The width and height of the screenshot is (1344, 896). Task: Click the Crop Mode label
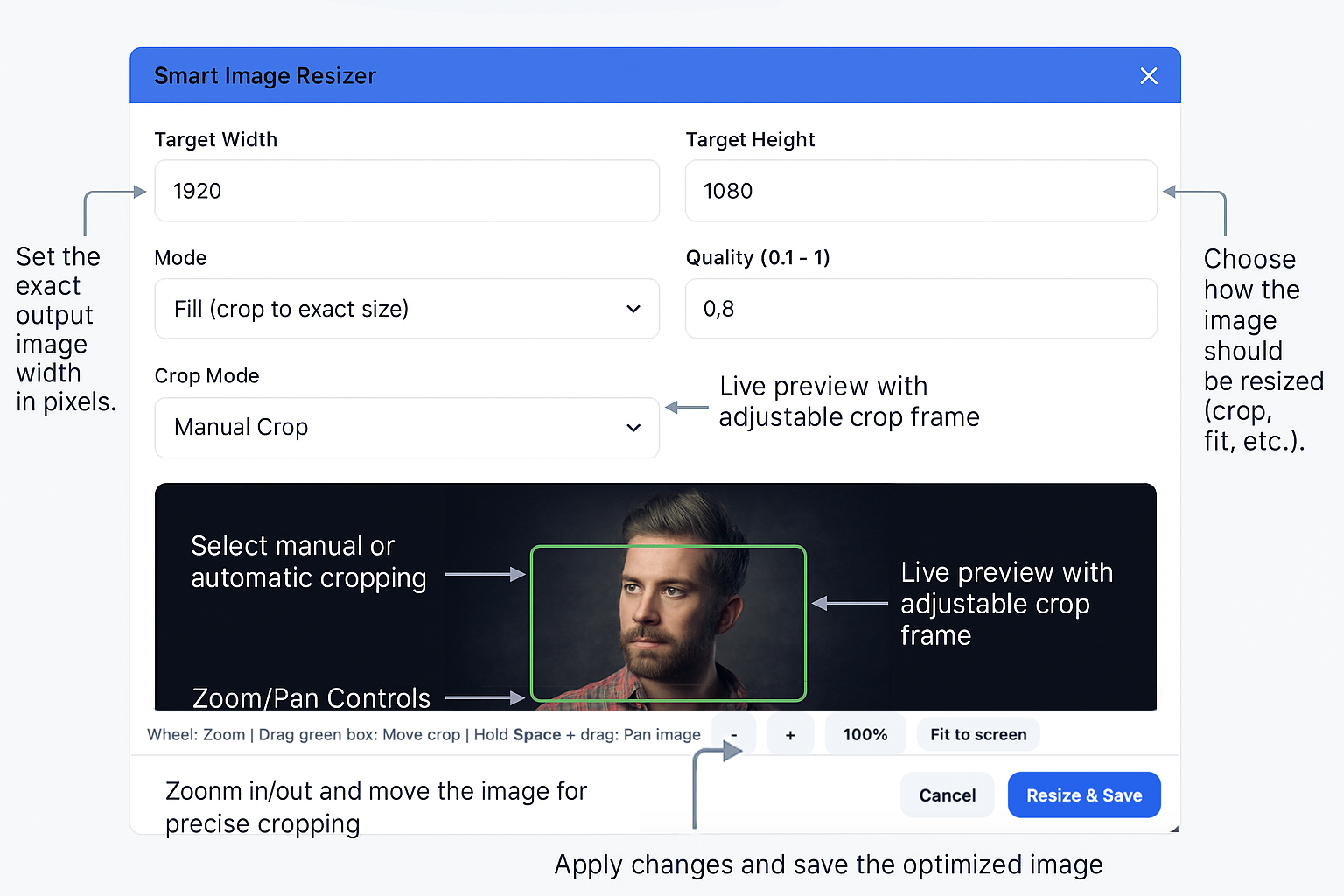coord(206,376)
